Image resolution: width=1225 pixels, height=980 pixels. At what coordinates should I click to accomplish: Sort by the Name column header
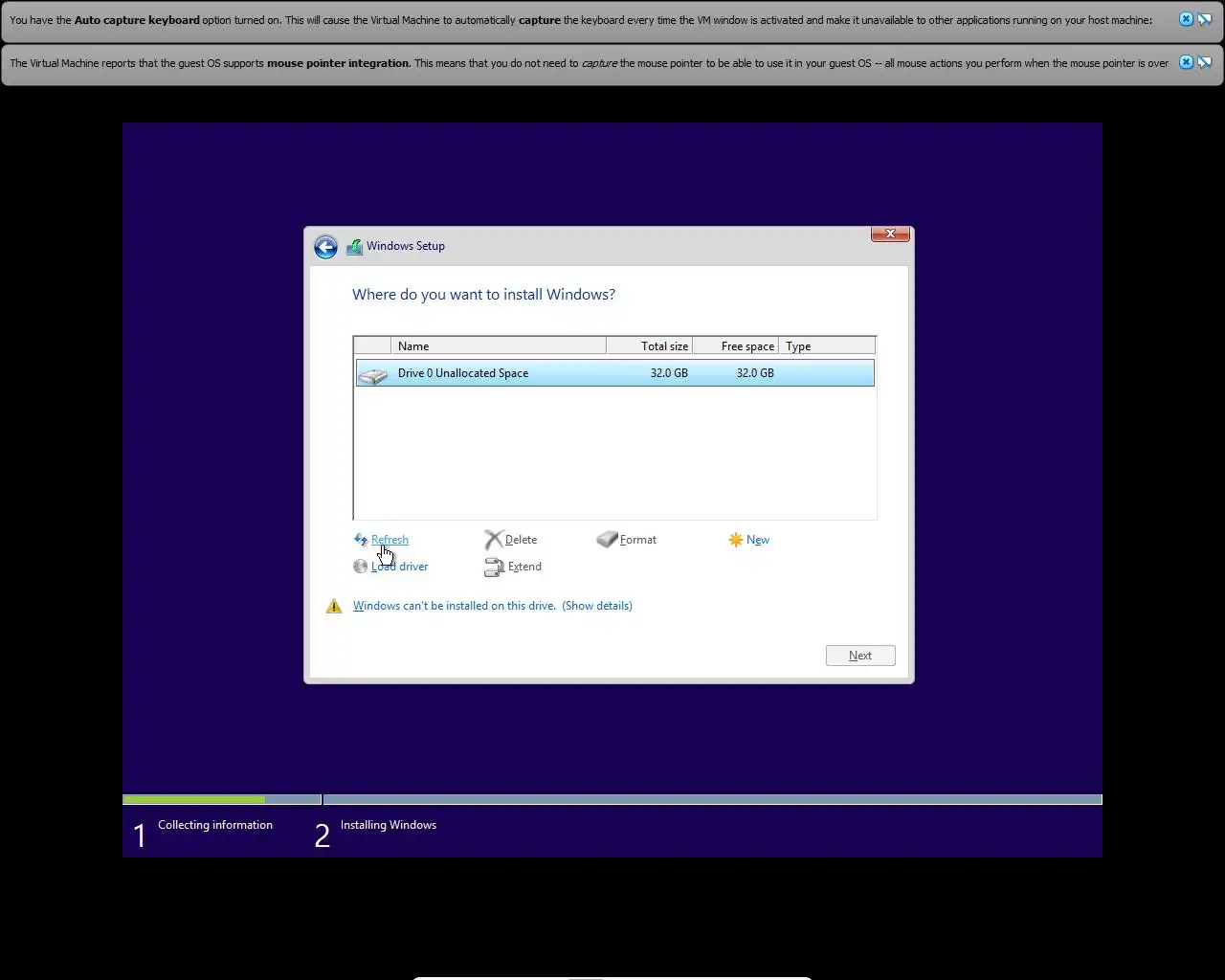(x=499, y=346)
